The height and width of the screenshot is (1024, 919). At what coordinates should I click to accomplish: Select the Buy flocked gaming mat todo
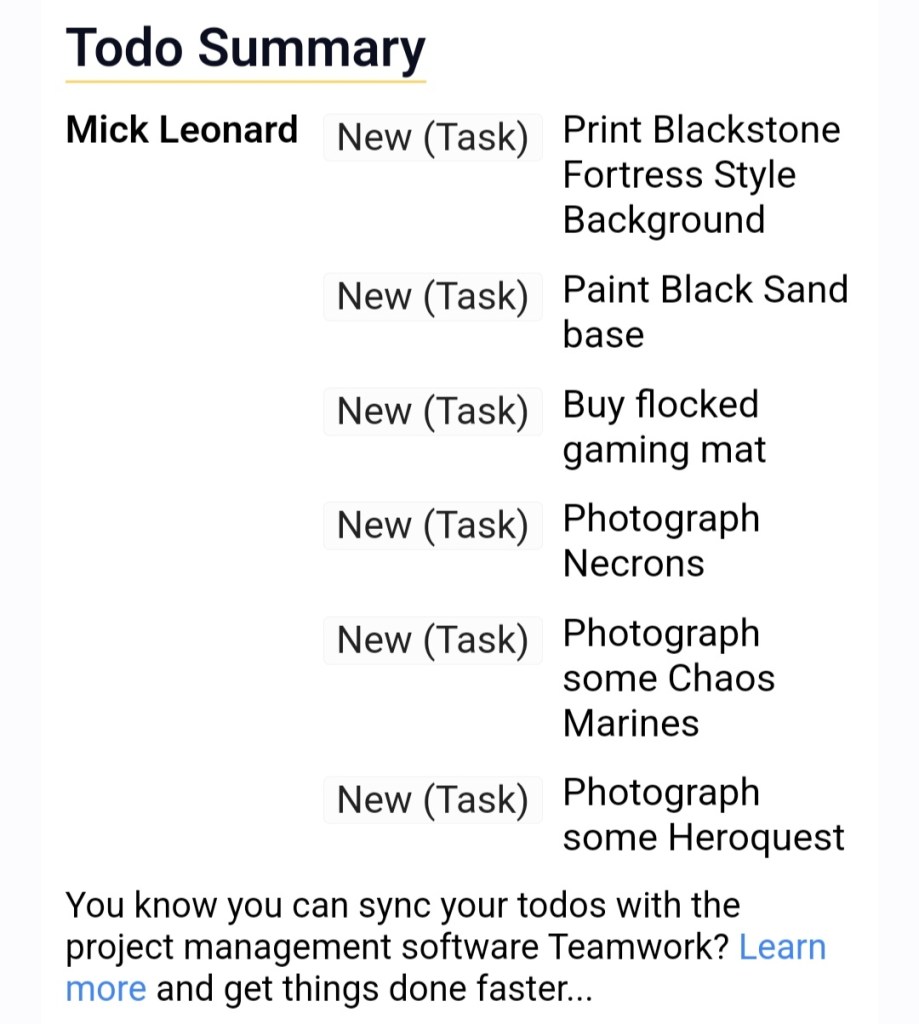(x=663, y=427)
